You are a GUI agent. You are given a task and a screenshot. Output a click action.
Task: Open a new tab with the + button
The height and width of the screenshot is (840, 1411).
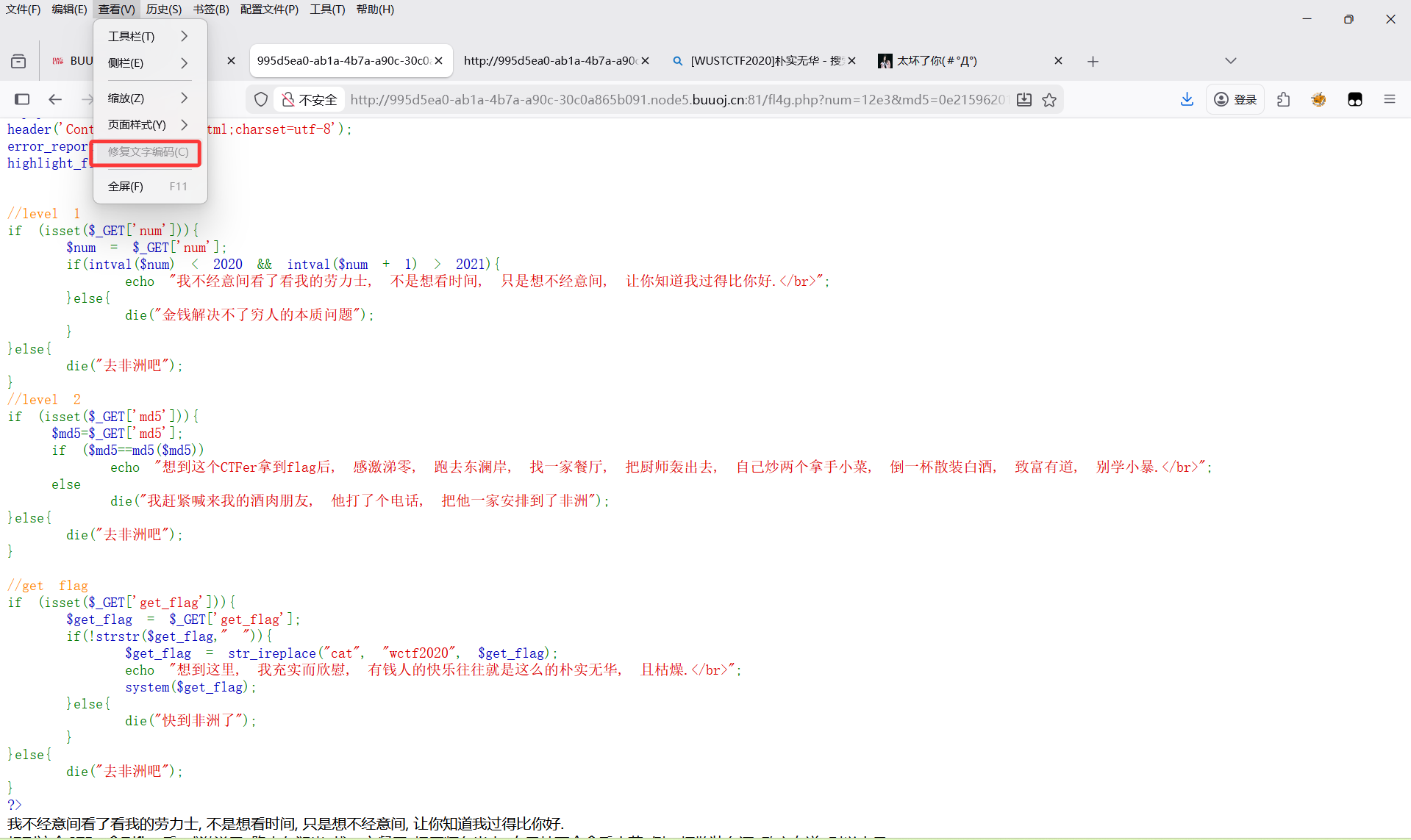tap(1093, 62)
